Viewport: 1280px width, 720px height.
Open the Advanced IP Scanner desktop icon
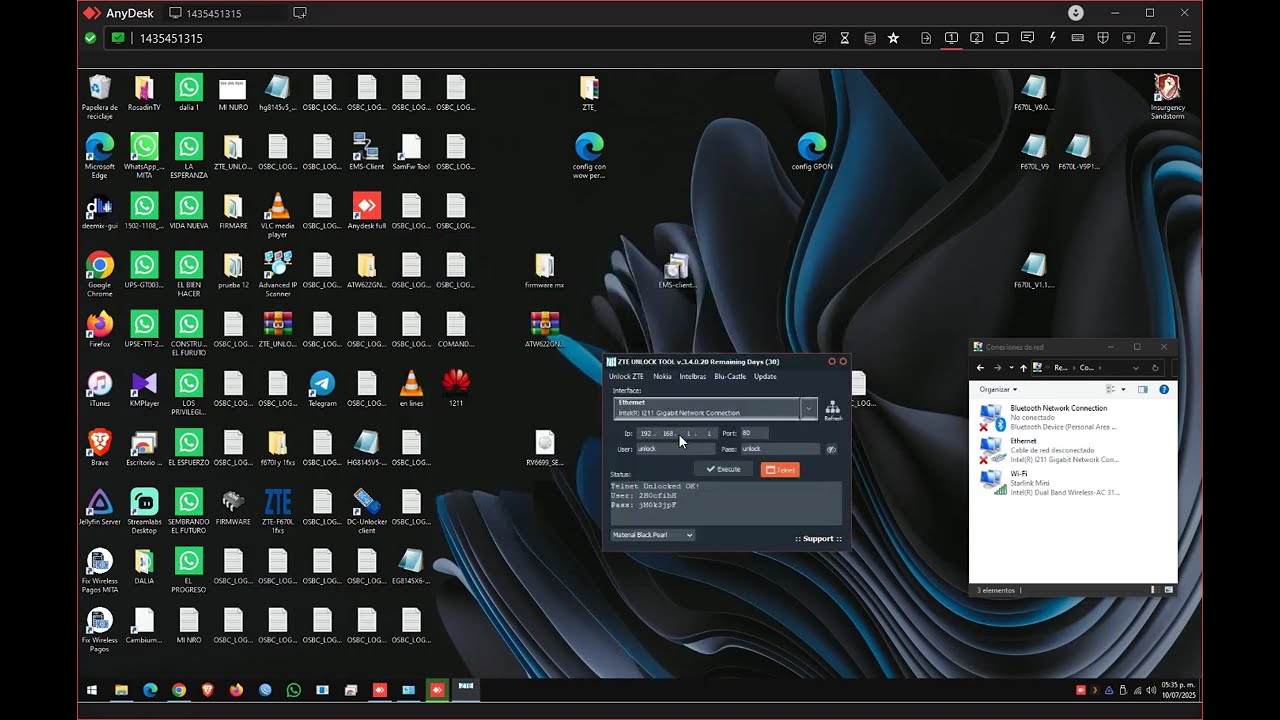point(278,275)
